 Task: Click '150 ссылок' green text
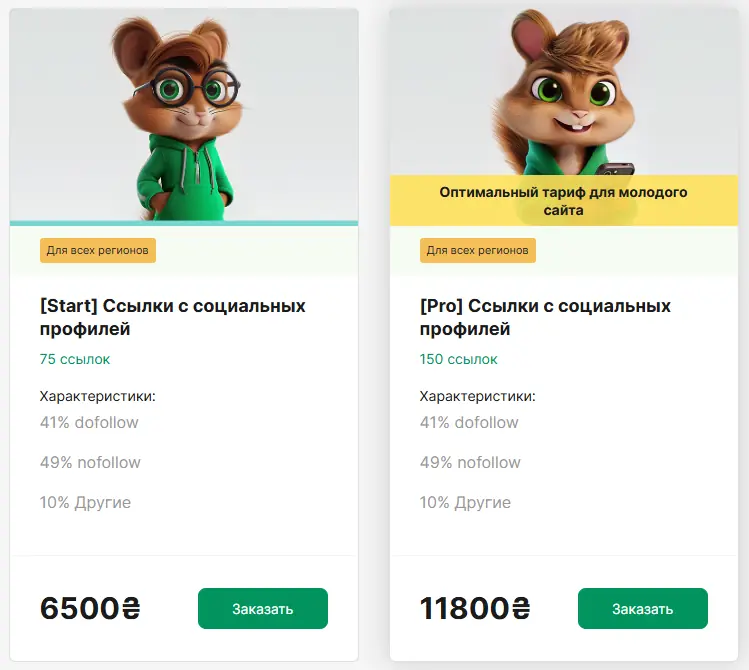click(459, 359)
